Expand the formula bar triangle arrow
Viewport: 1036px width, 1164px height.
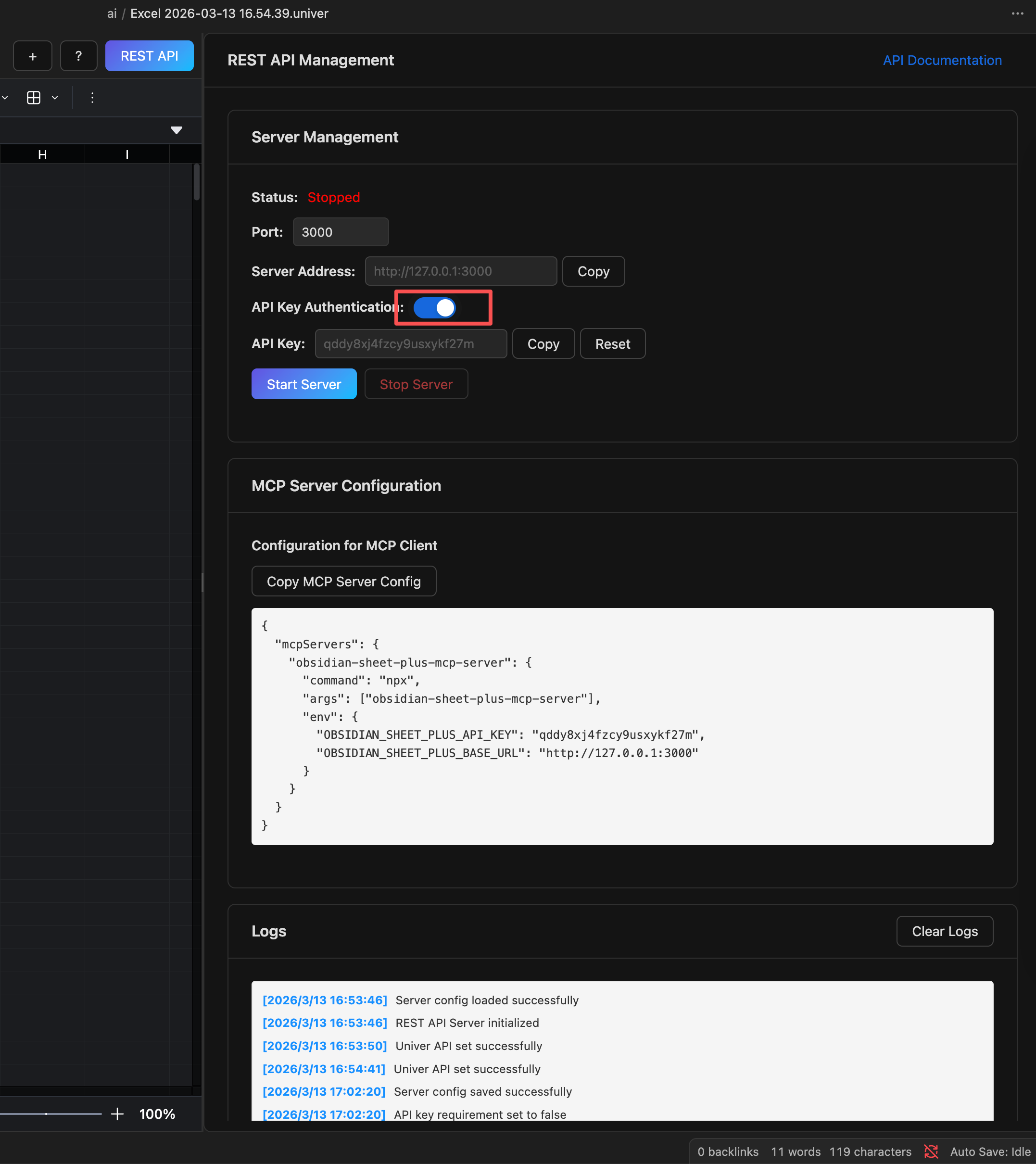177,130
